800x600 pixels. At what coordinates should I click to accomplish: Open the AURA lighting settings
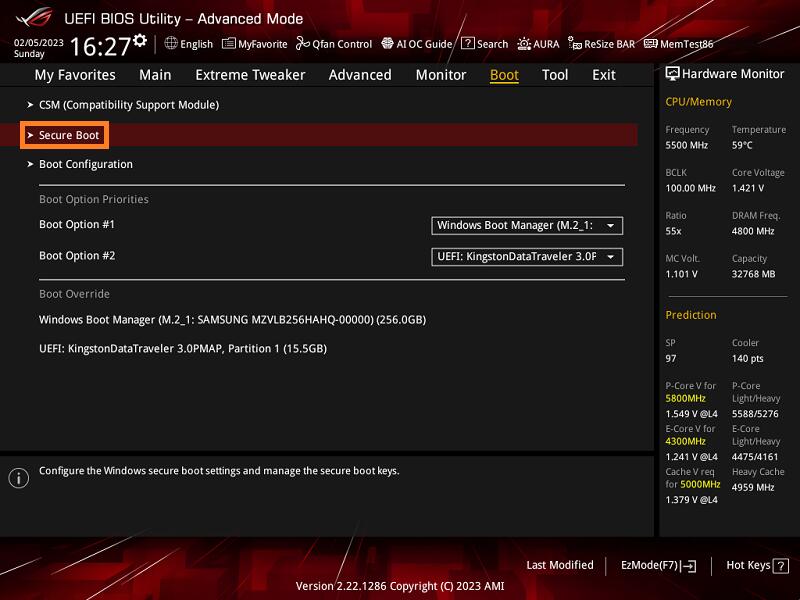[539, 44]
